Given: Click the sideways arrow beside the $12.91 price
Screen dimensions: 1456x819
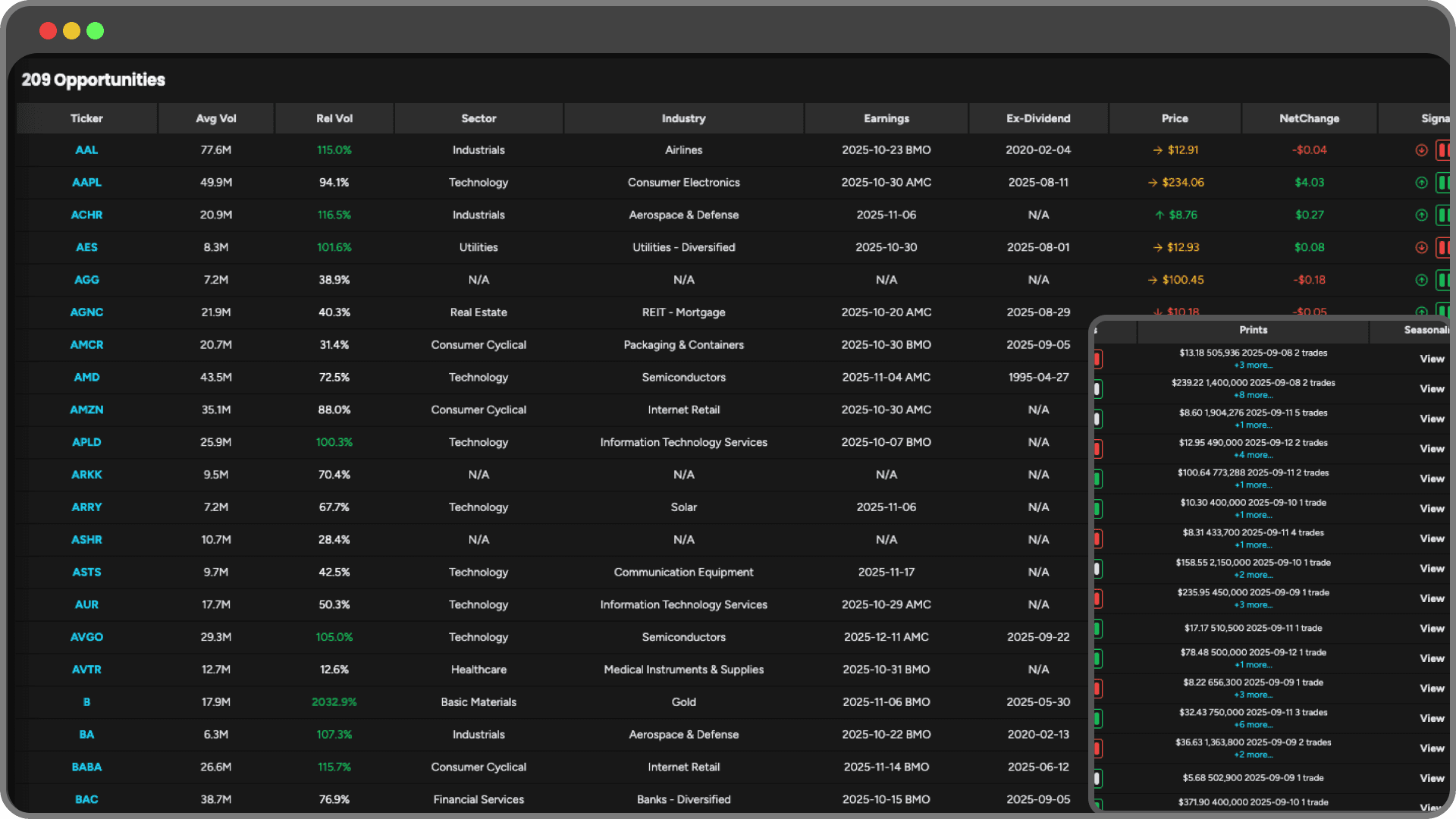Looking at the screenshot, I should [1157, 150].
